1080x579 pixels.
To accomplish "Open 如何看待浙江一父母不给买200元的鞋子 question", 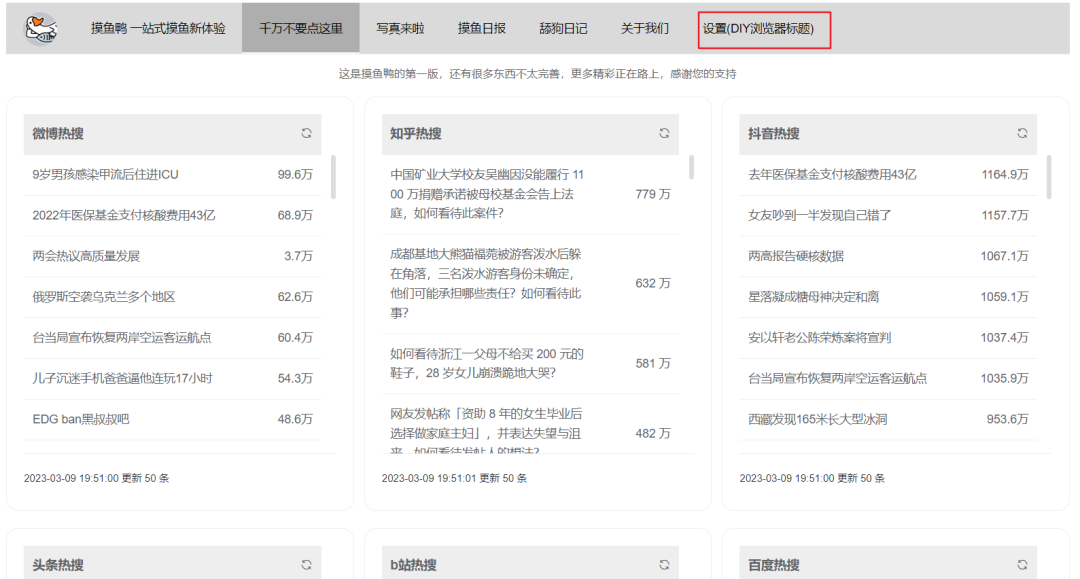I will click(x=486, y=364).
